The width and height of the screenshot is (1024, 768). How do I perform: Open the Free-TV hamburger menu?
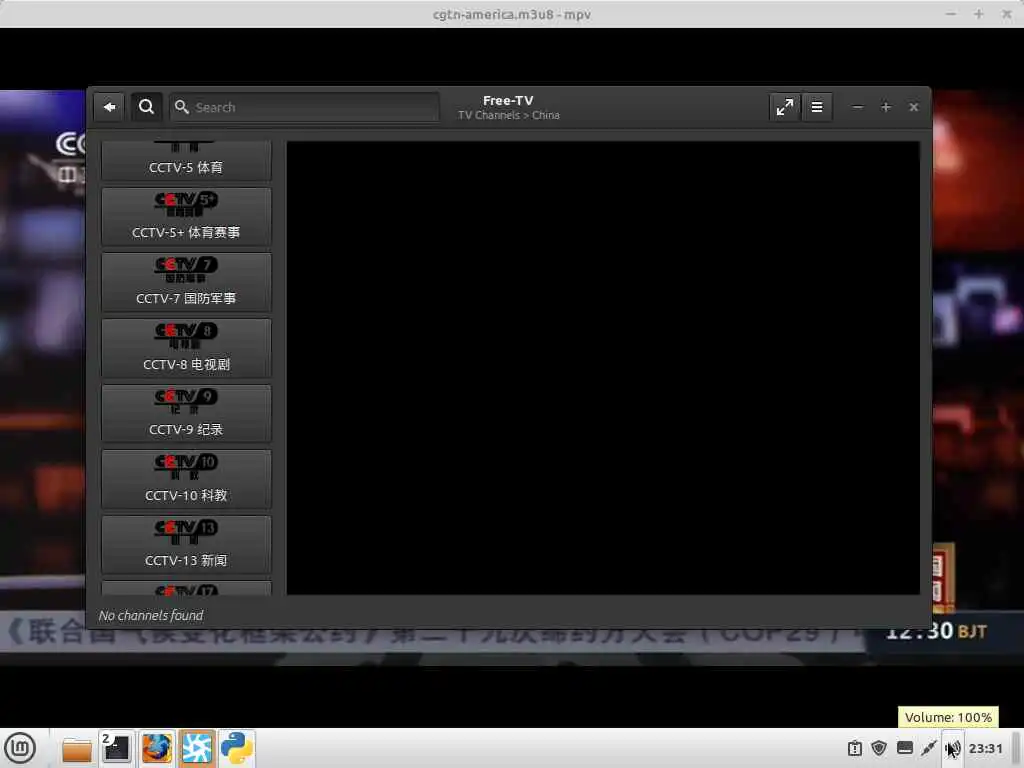tap(816, 107)
